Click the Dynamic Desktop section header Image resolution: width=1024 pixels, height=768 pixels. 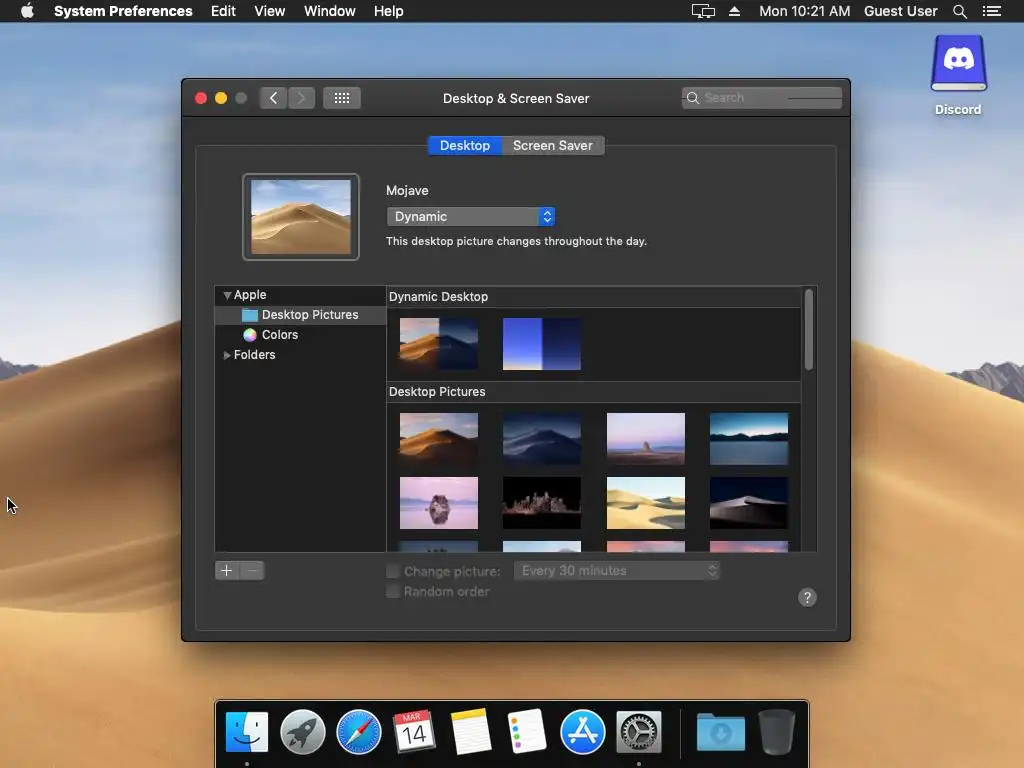pos(438,296)
